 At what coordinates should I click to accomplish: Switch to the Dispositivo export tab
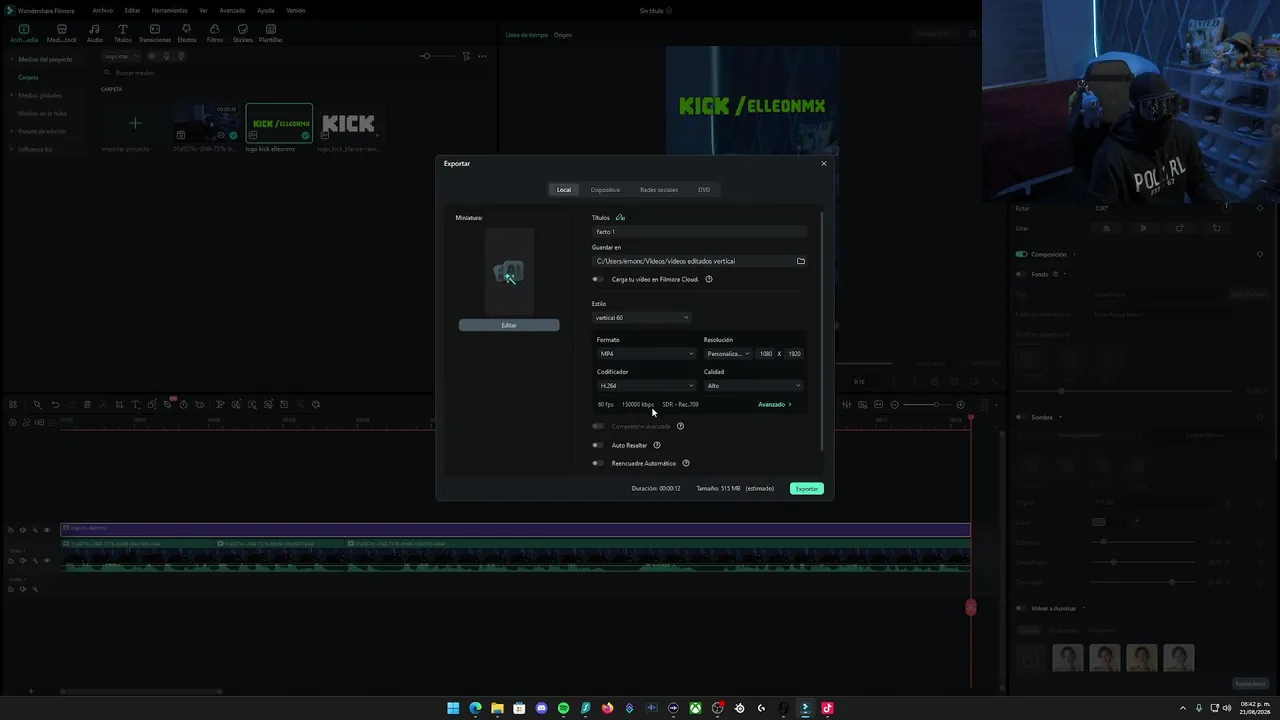click(x=605, y=190)
